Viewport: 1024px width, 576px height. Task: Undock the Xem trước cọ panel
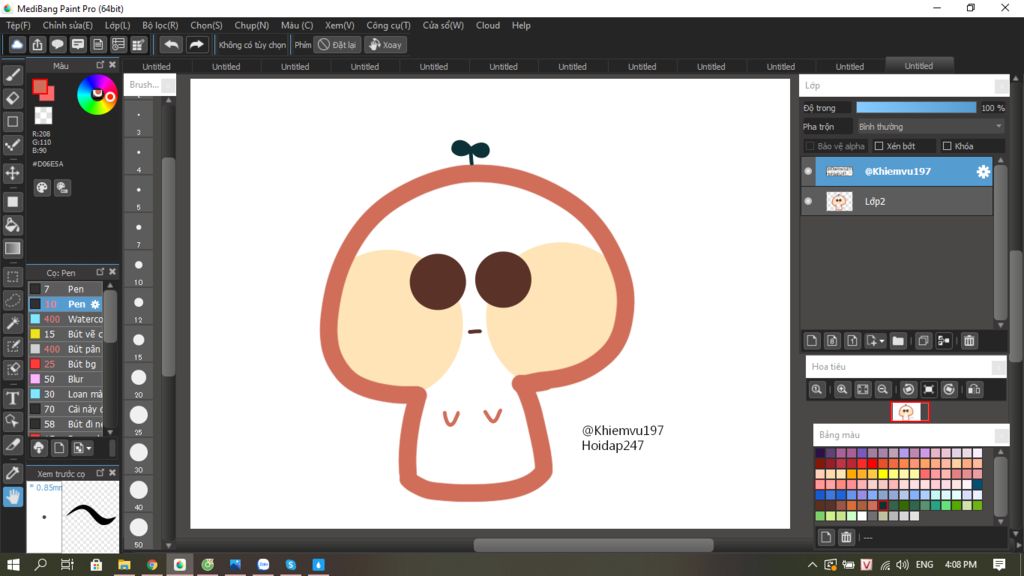(100, 473)
